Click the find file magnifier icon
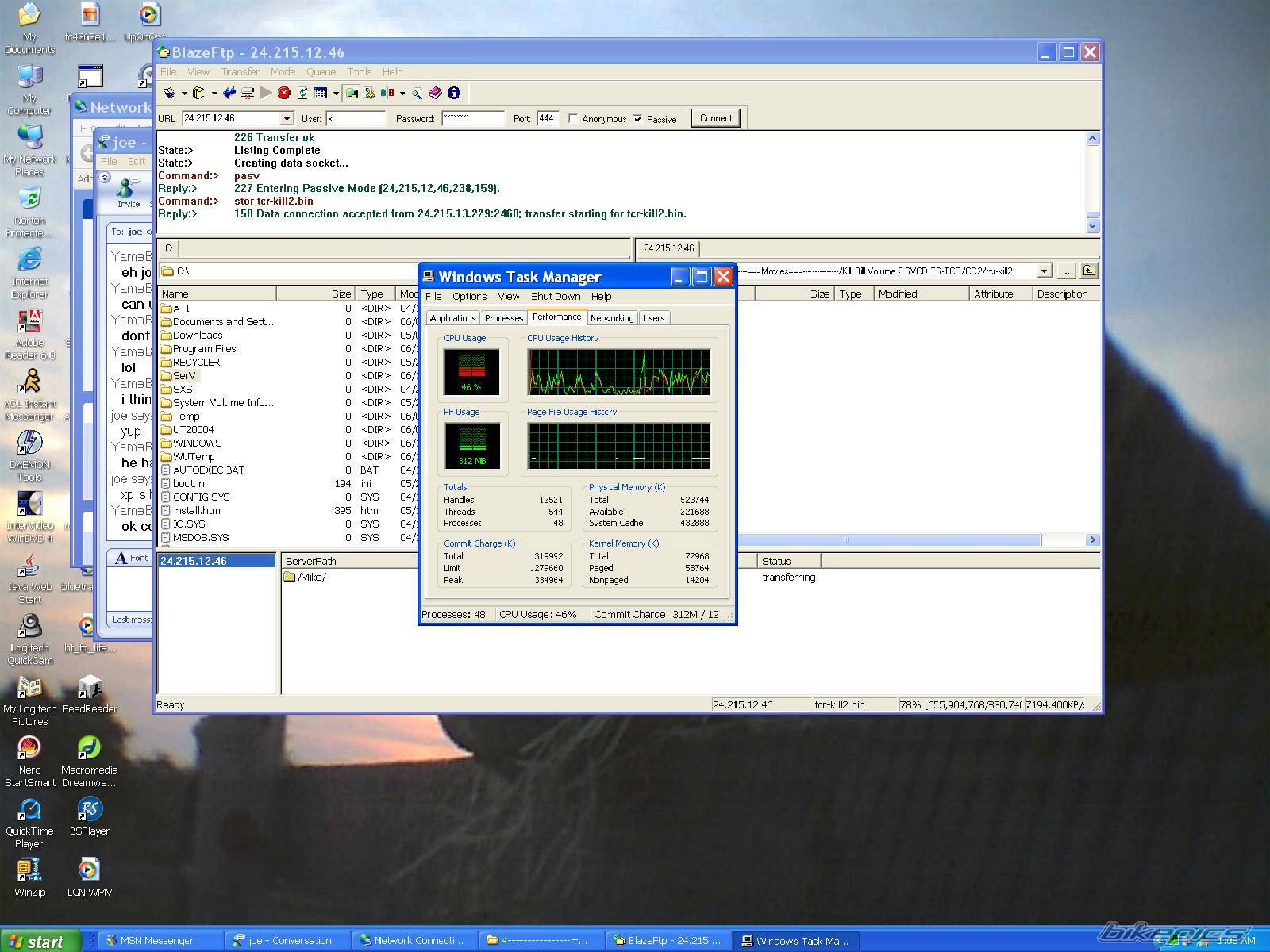Viewport: 1270px width, 952px height. click(x=418, y=93)
